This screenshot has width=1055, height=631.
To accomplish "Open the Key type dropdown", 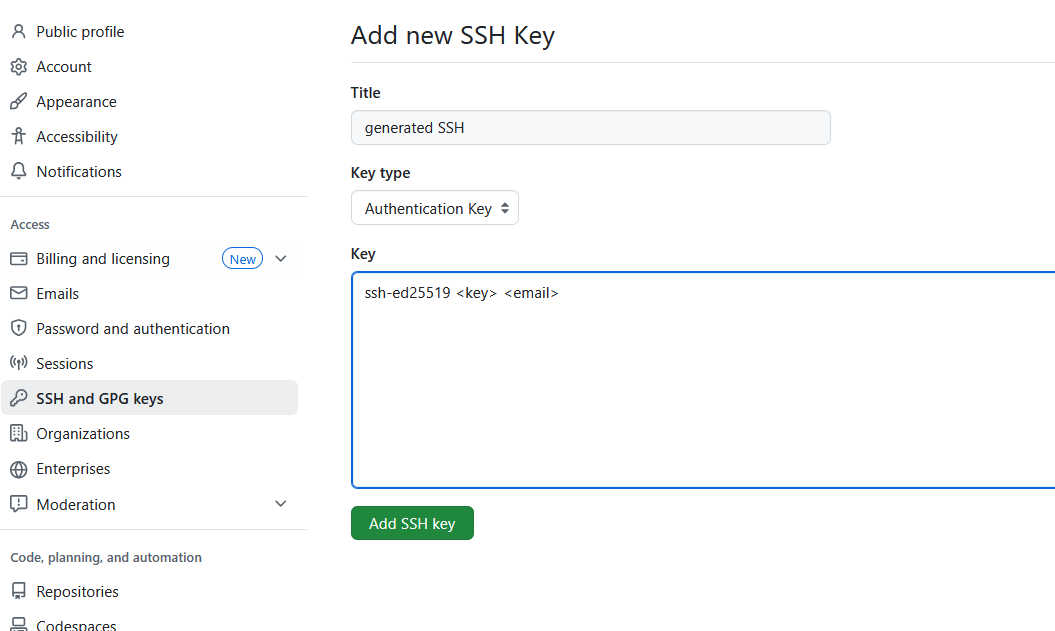I will 434,208.
